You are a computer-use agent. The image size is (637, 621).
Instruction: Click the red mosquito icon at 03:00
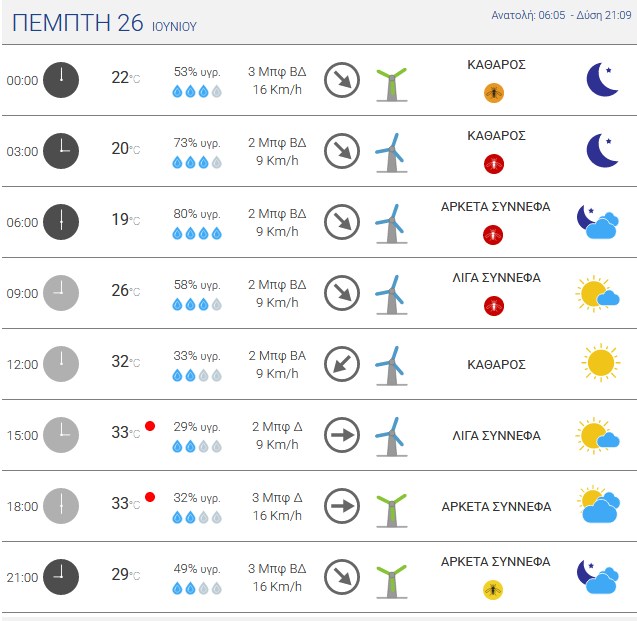(x=494, y=164)
